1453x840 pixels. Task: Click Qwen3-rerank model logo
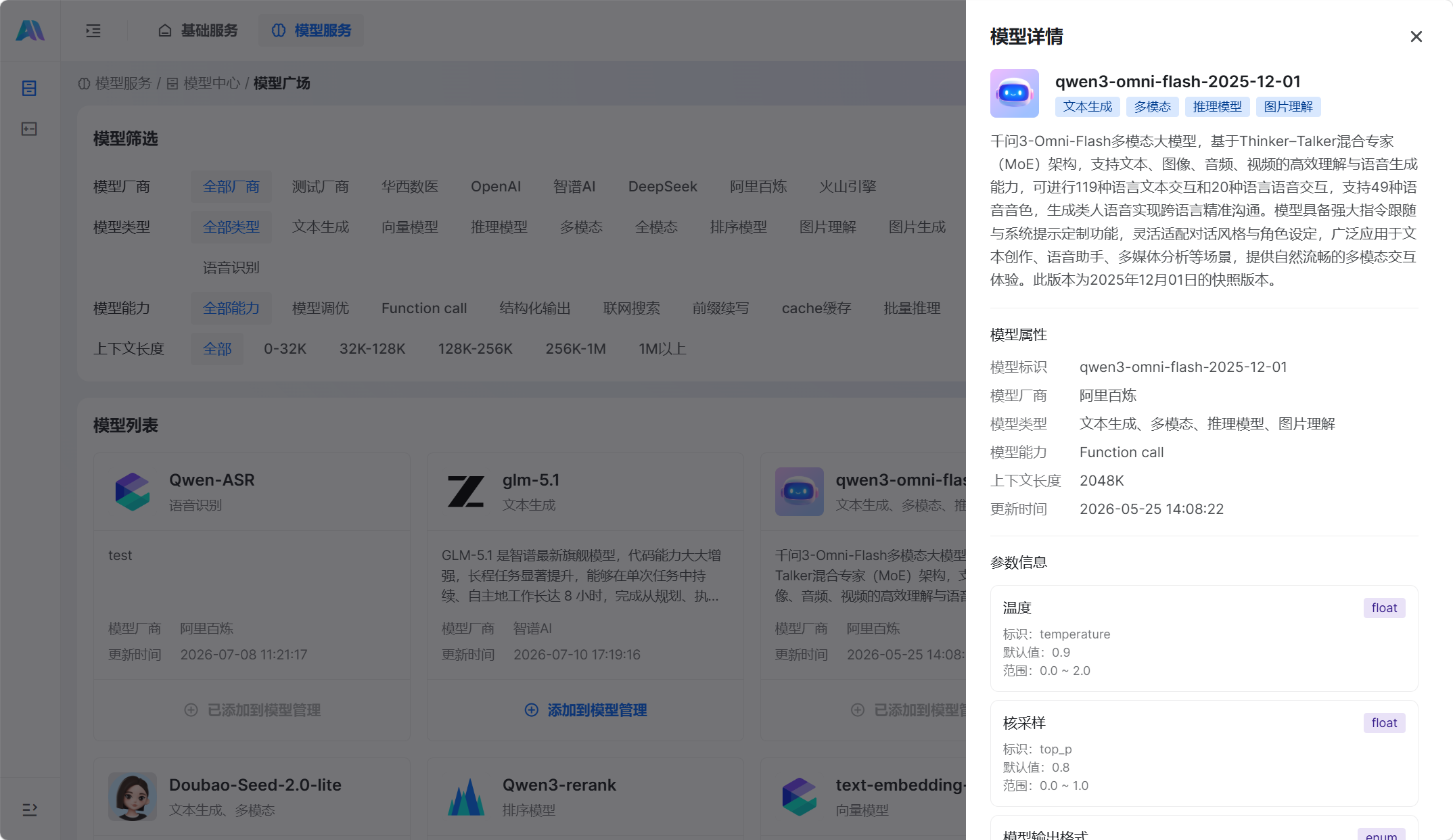[466, 797]
